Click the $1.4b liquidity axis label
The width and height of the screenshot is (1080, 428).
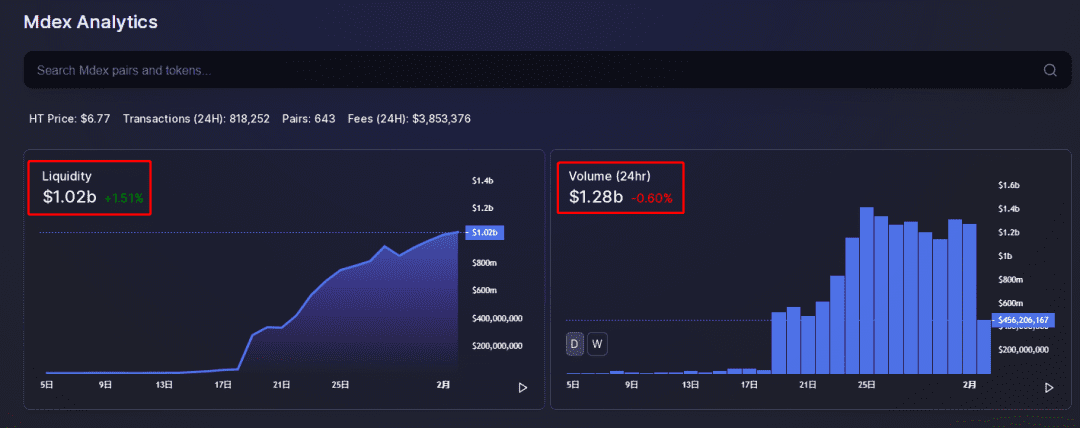tap(482, 181)
